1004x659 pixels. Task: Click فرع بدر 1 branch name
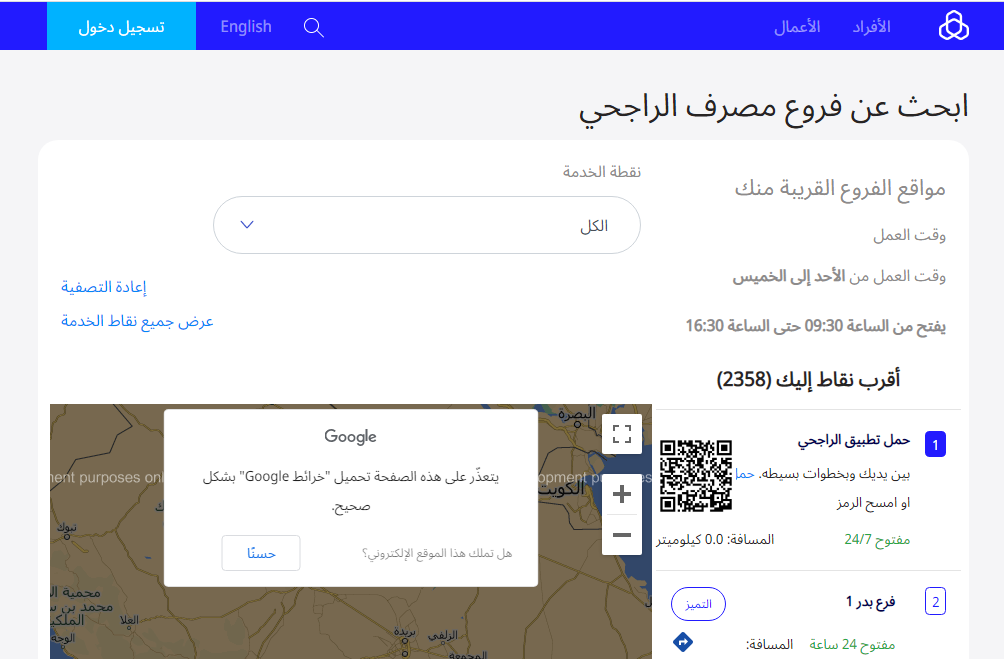pyautogui.click(x=870, y=601)
